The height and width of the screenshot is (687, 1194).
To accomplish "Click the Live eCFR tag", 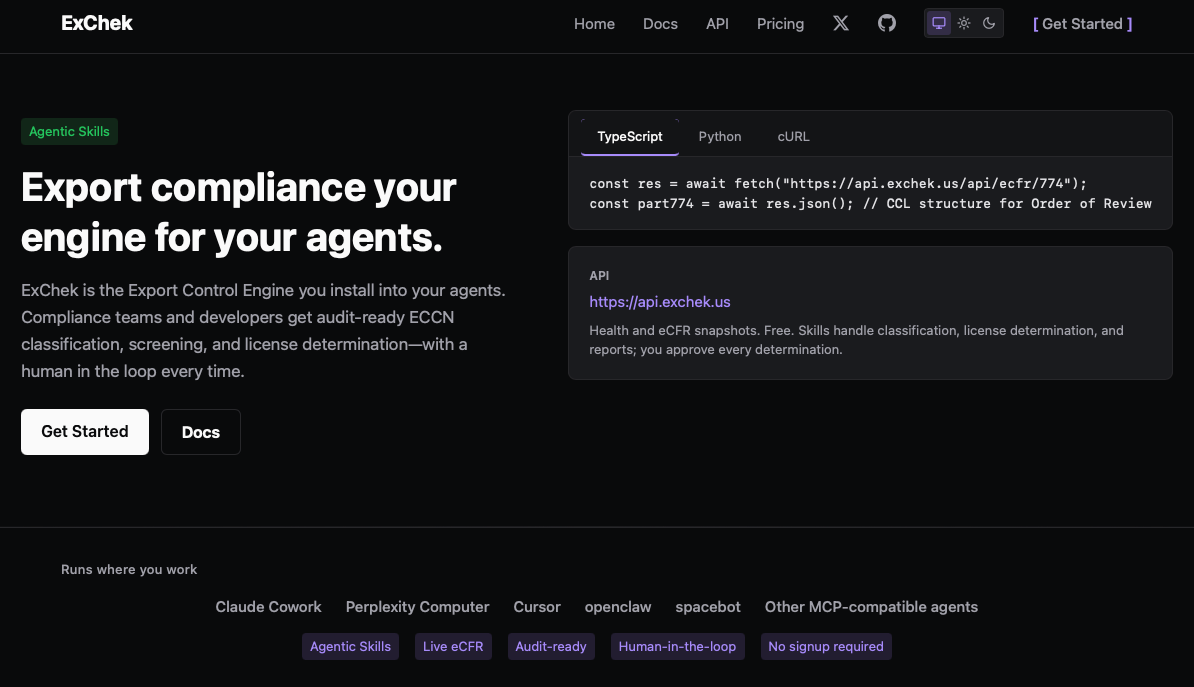I will tap(453, 647).
